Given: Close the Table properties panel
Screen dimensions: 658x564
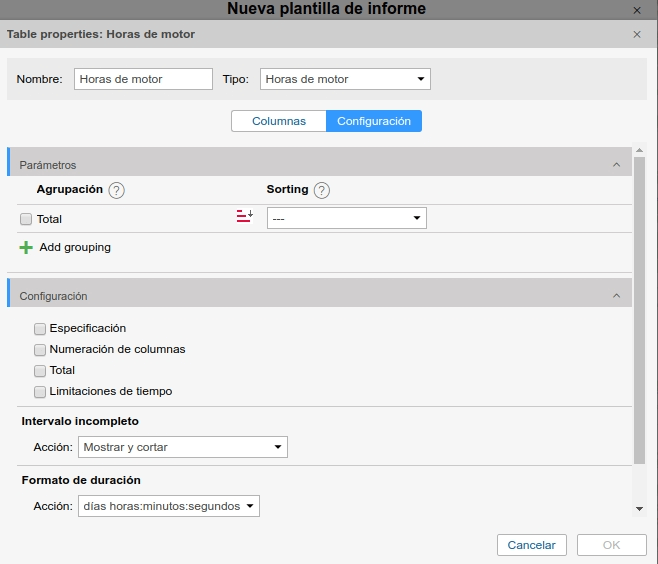Looking at the screenshot, I should (x=637, y=34).
